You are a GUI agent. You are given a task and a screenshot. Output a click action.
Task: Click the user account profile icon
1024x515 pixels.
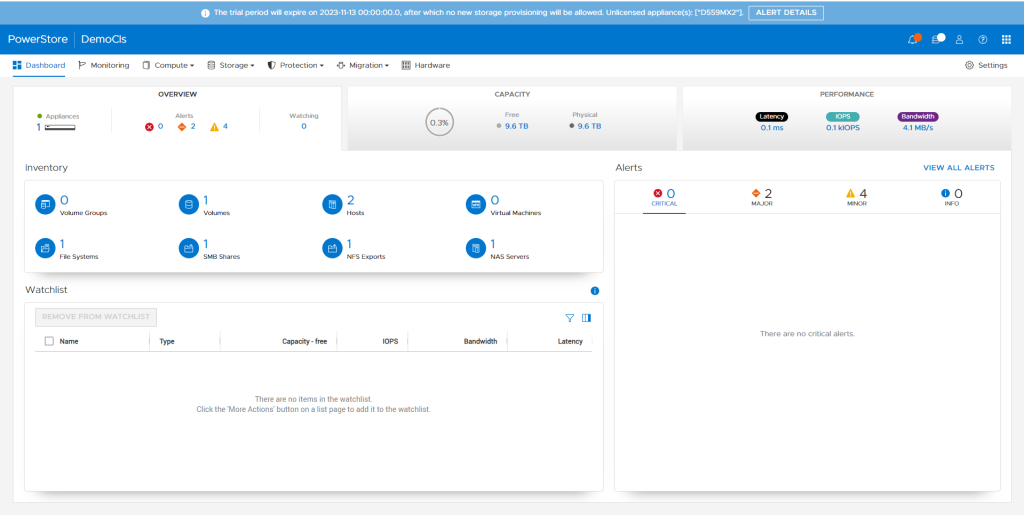[959, 39]
